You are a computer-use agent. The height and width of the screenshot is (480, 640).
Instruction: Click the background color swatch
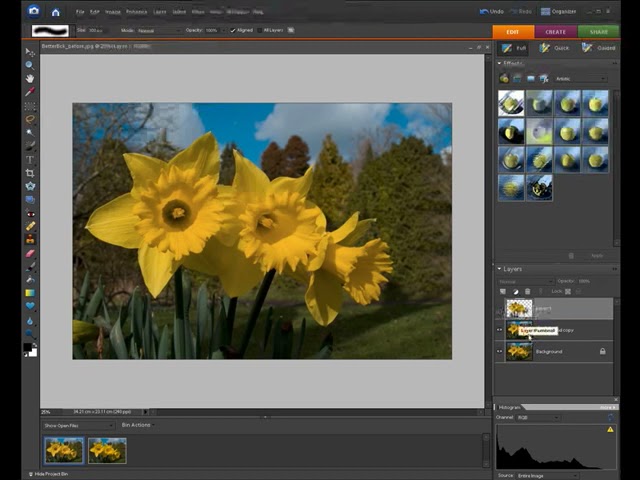coord(33,352)
